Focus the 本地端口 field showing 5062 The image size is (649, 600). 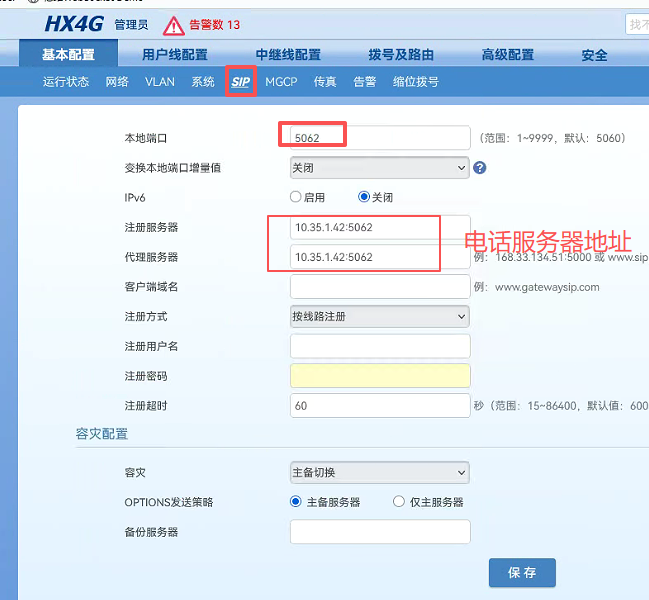tap(380, 138)
